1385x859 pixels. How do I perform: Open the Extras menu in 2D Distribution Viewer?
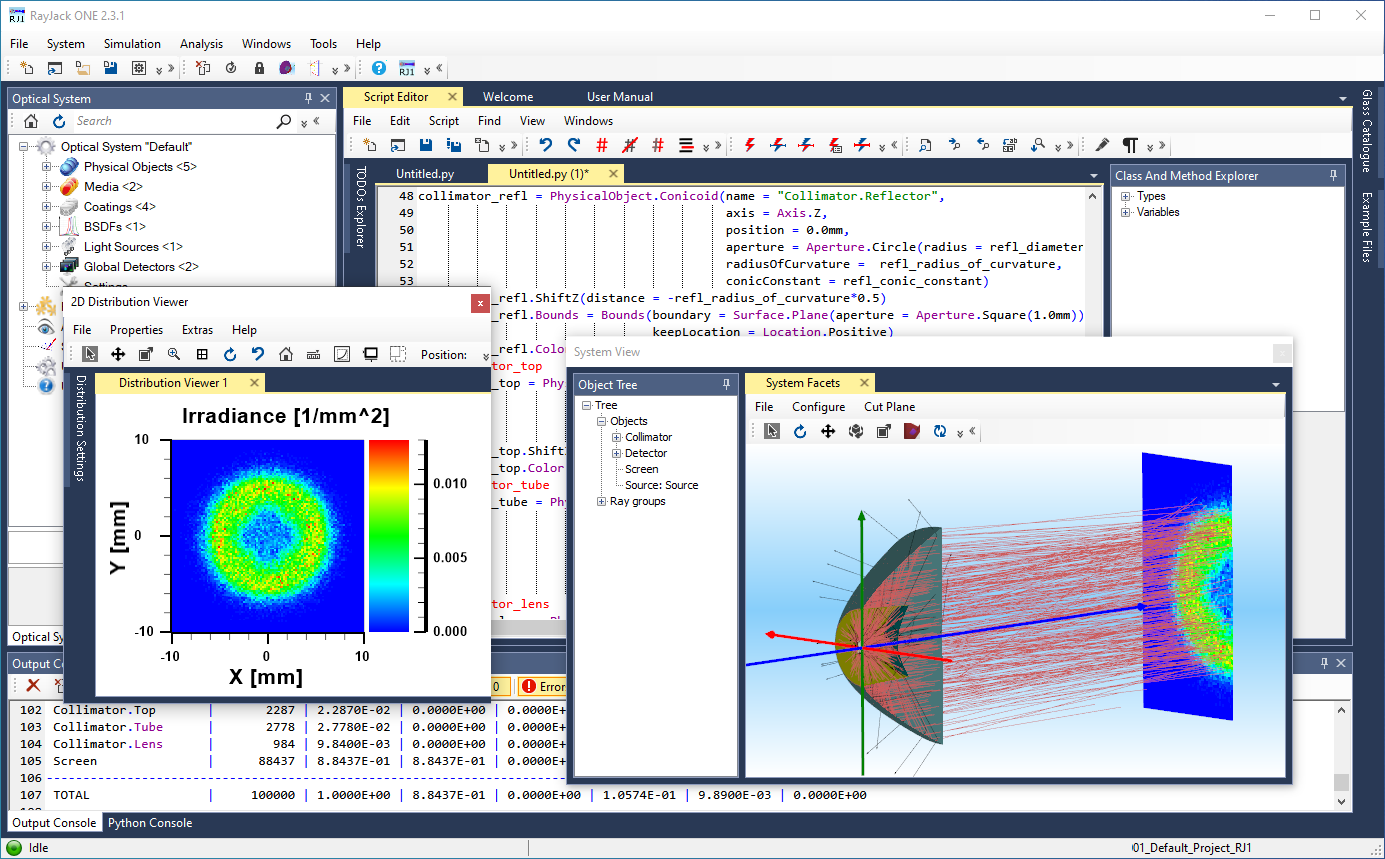tap(197, 330)
